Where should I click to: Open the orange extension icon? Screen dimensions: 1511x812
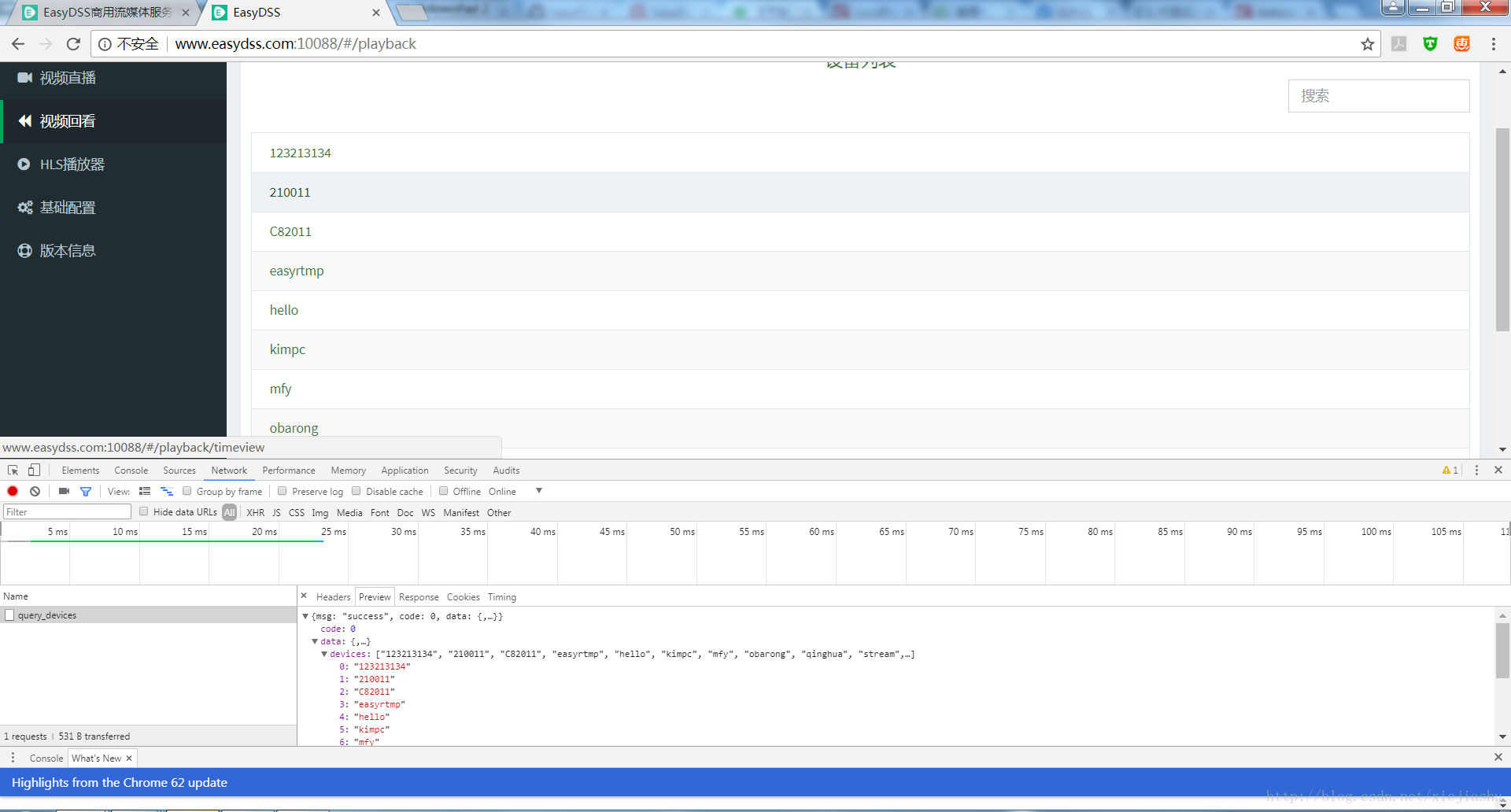(x=1462, y=44)
